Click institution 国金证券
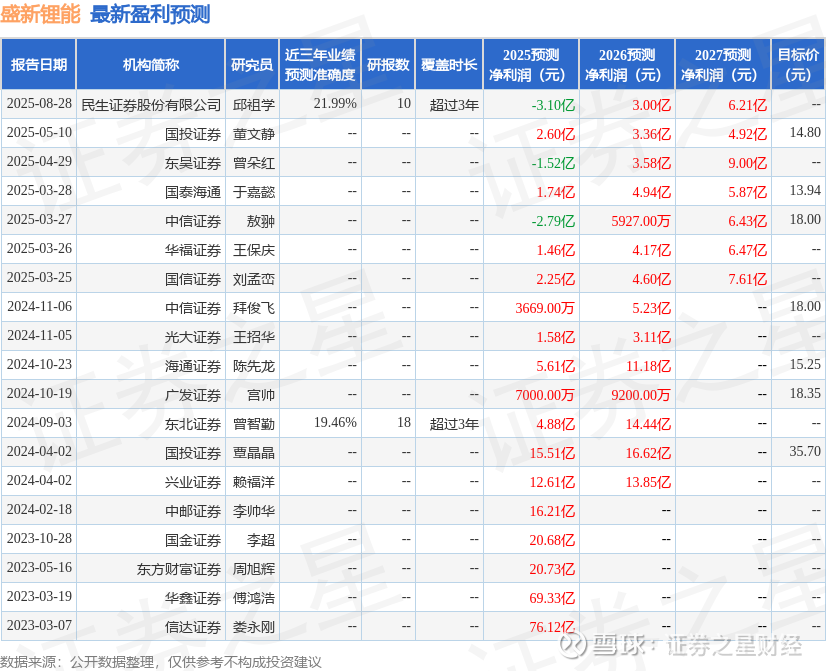 193,540
